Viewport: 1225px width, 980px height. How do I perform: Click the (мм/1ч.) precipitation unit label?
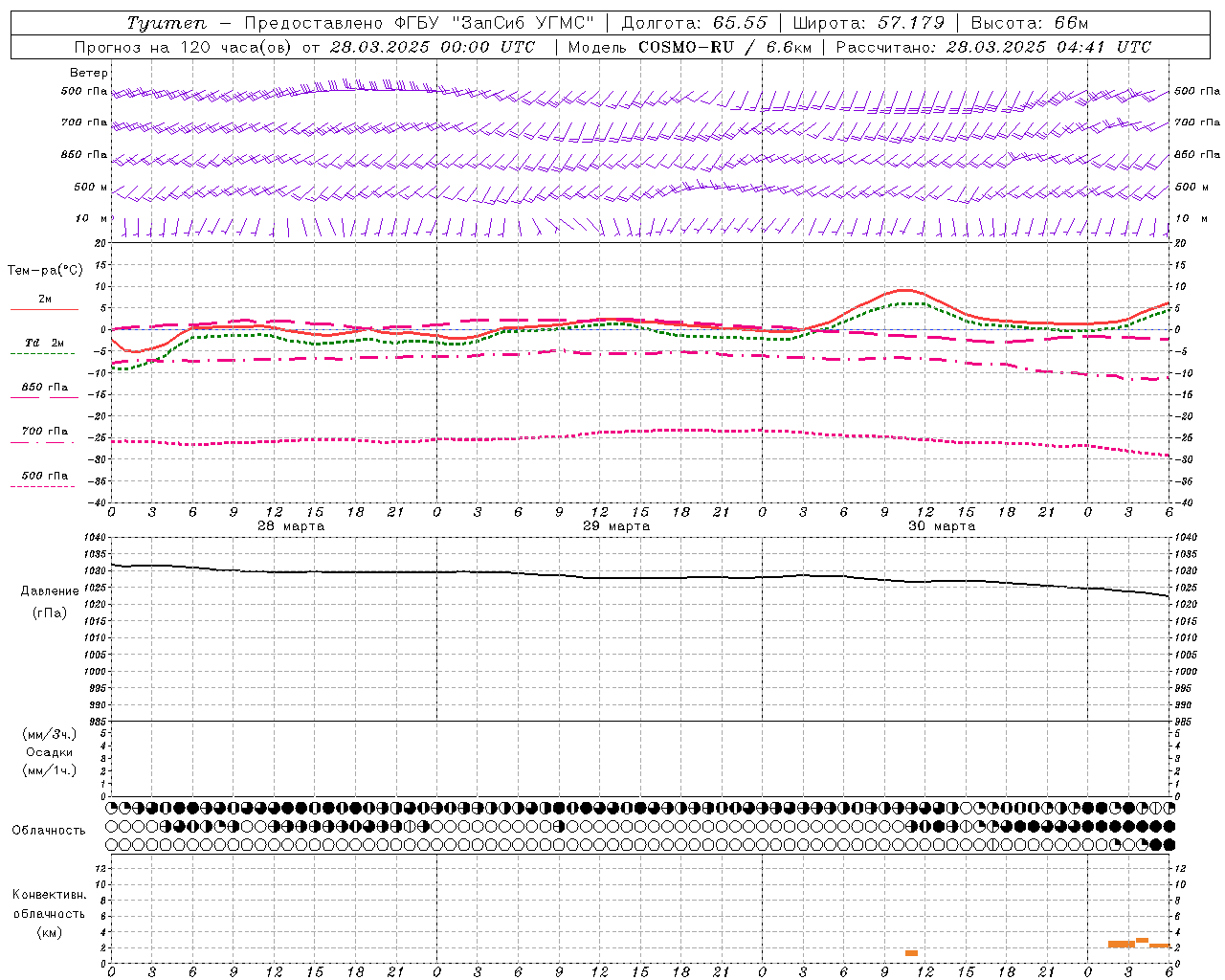point(50,770)
